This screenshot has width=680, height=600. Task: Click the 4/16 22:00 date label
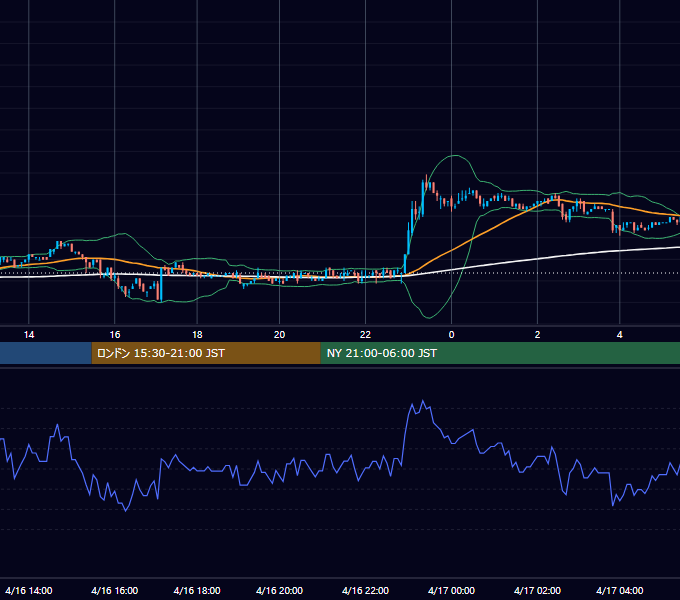pos(365,590)
